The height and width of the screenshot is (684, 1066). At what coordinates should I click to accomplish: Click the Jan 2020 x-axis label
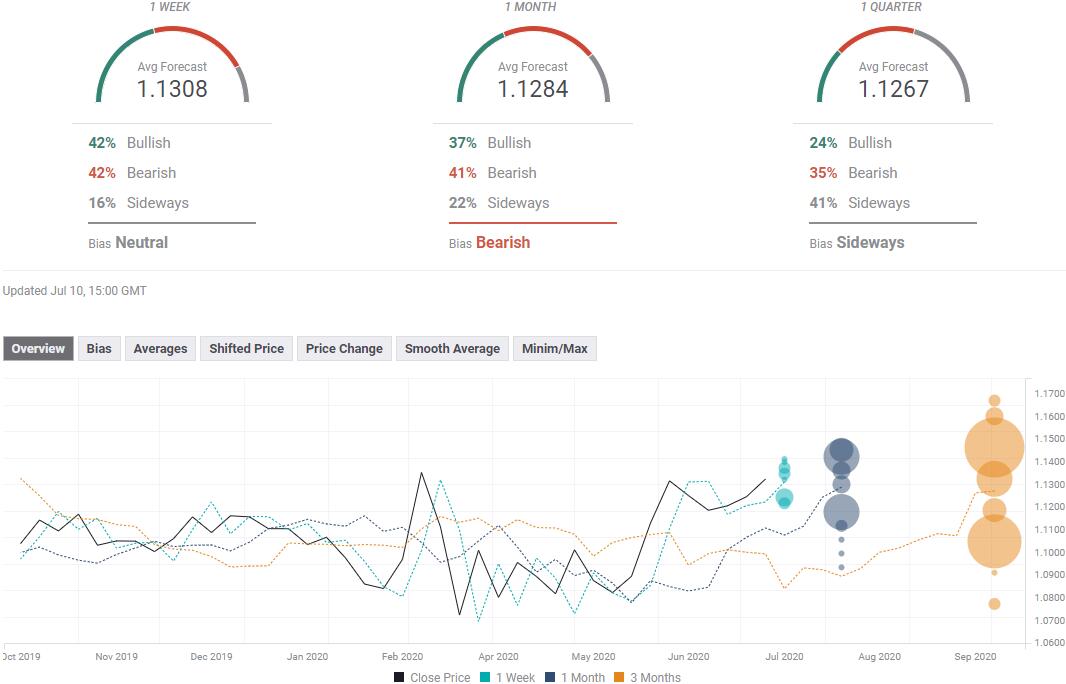[307, 657]
